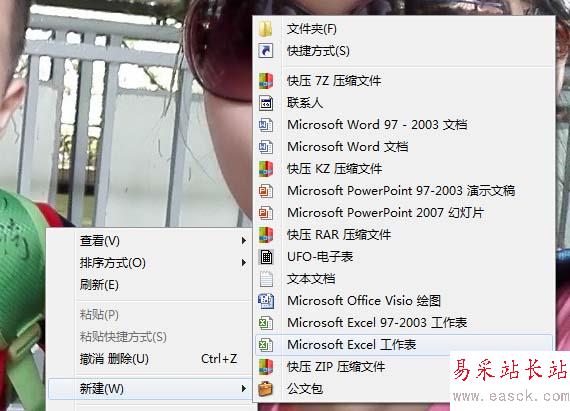Select Microsoft Excel 97-2003 工作表
Viewport: 570px width, 411px height.
point(404,323)
